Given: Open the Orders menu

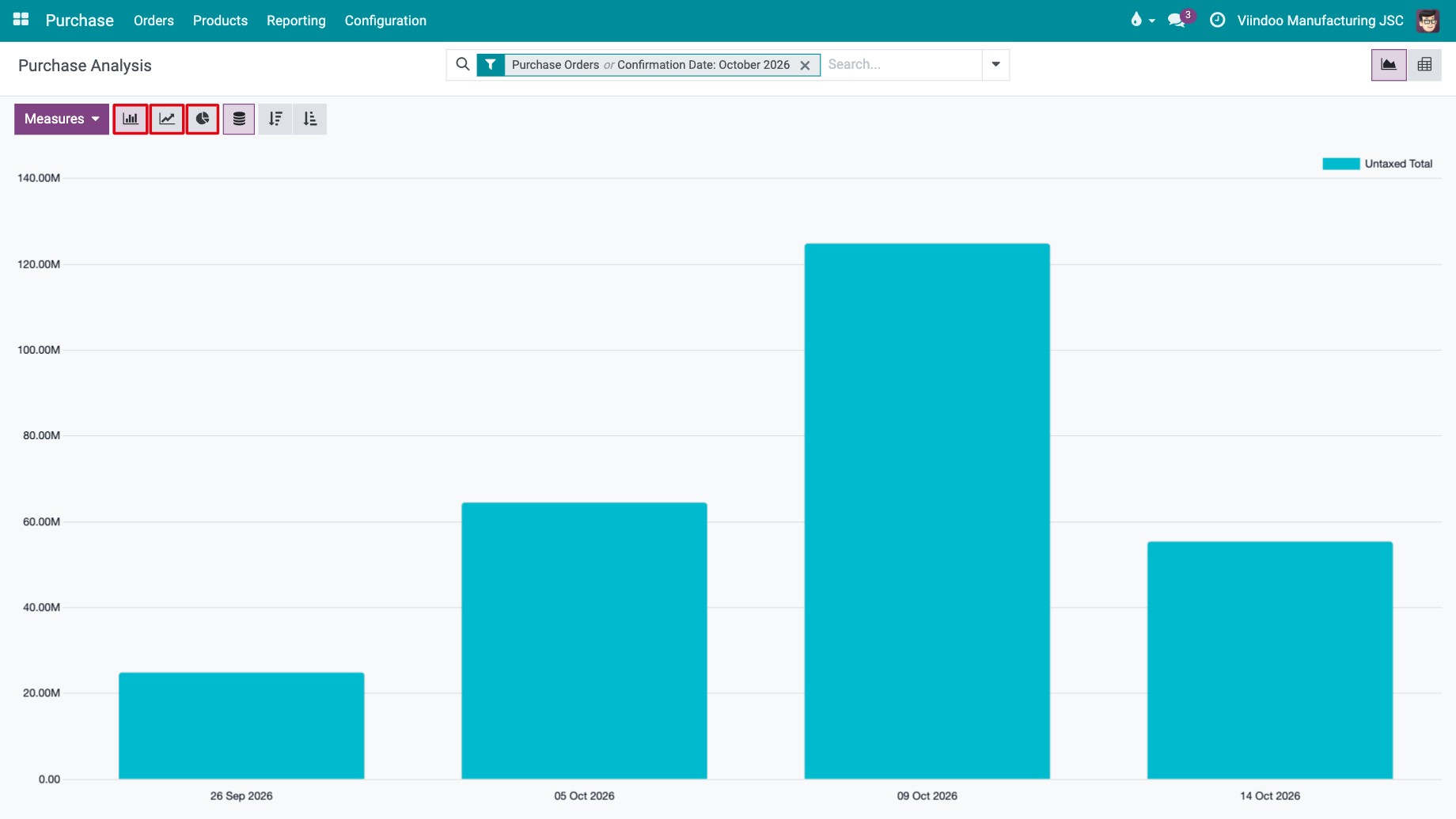Looking at the screenshot, I should click(x=154, y=21).
